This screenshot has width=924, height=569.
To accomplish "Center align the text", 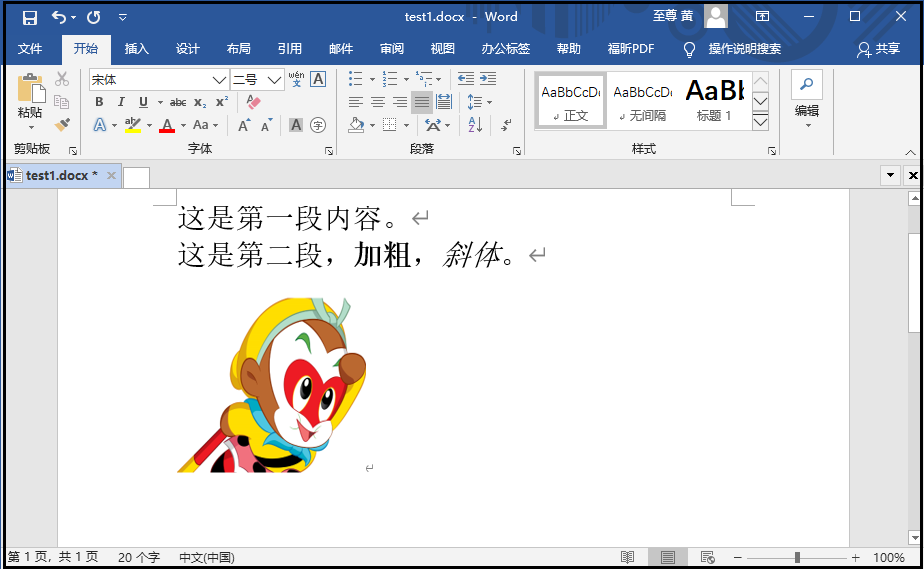I will 378,102.
